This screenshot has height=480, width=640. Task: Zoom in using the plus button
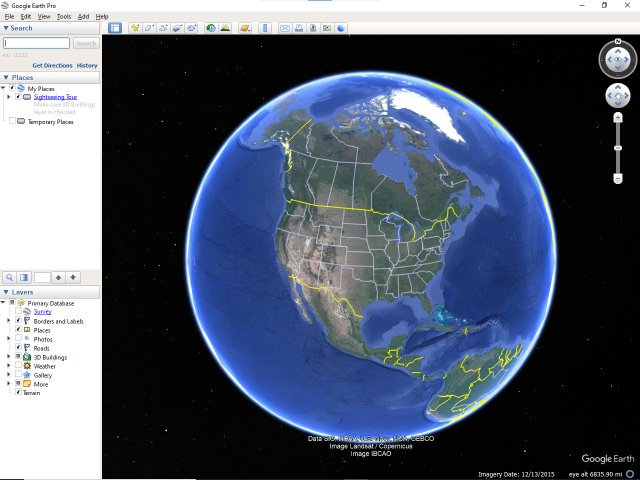point(618,118)
